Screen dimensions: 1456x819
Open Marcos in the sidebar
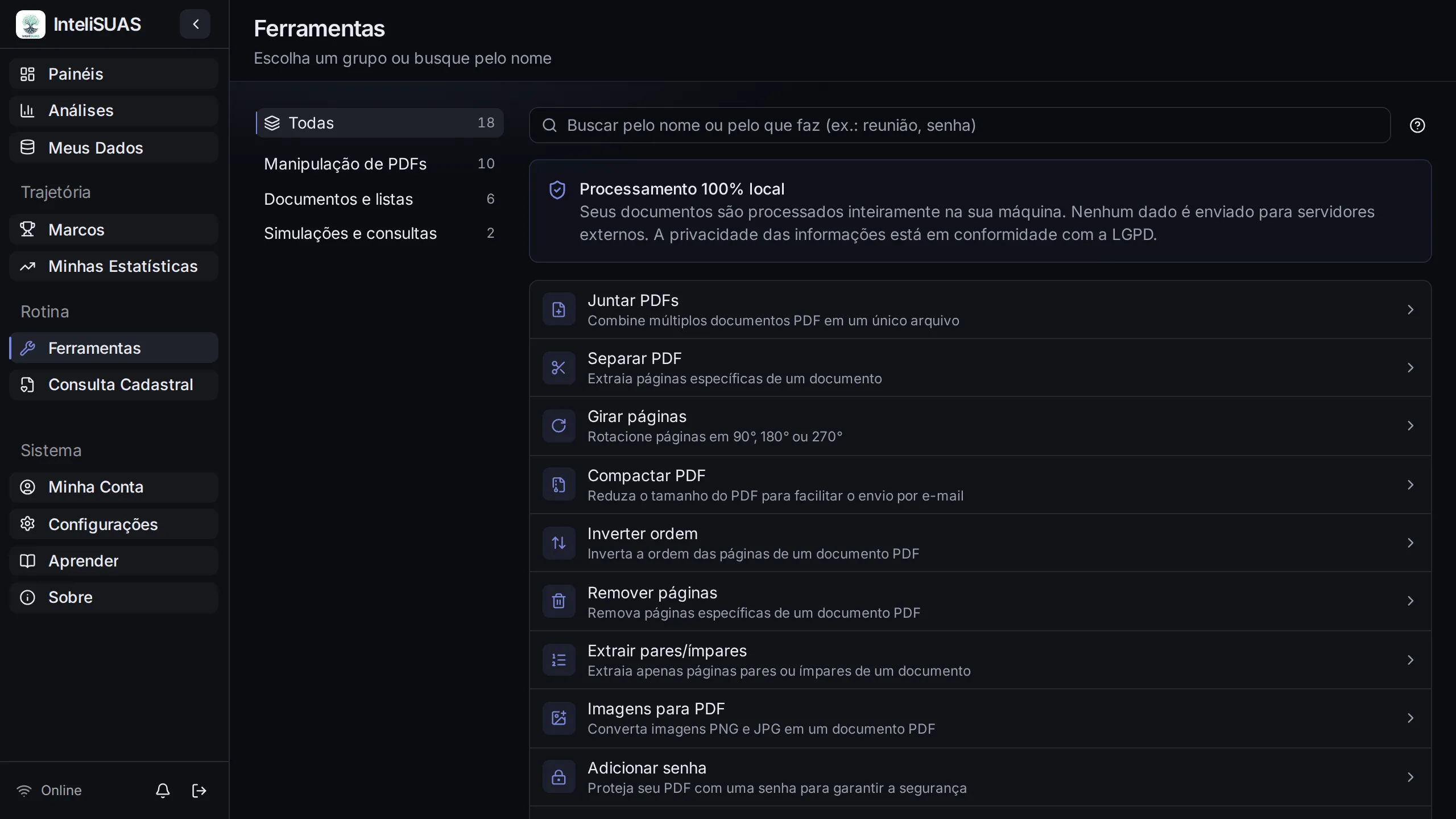(114, 230)
